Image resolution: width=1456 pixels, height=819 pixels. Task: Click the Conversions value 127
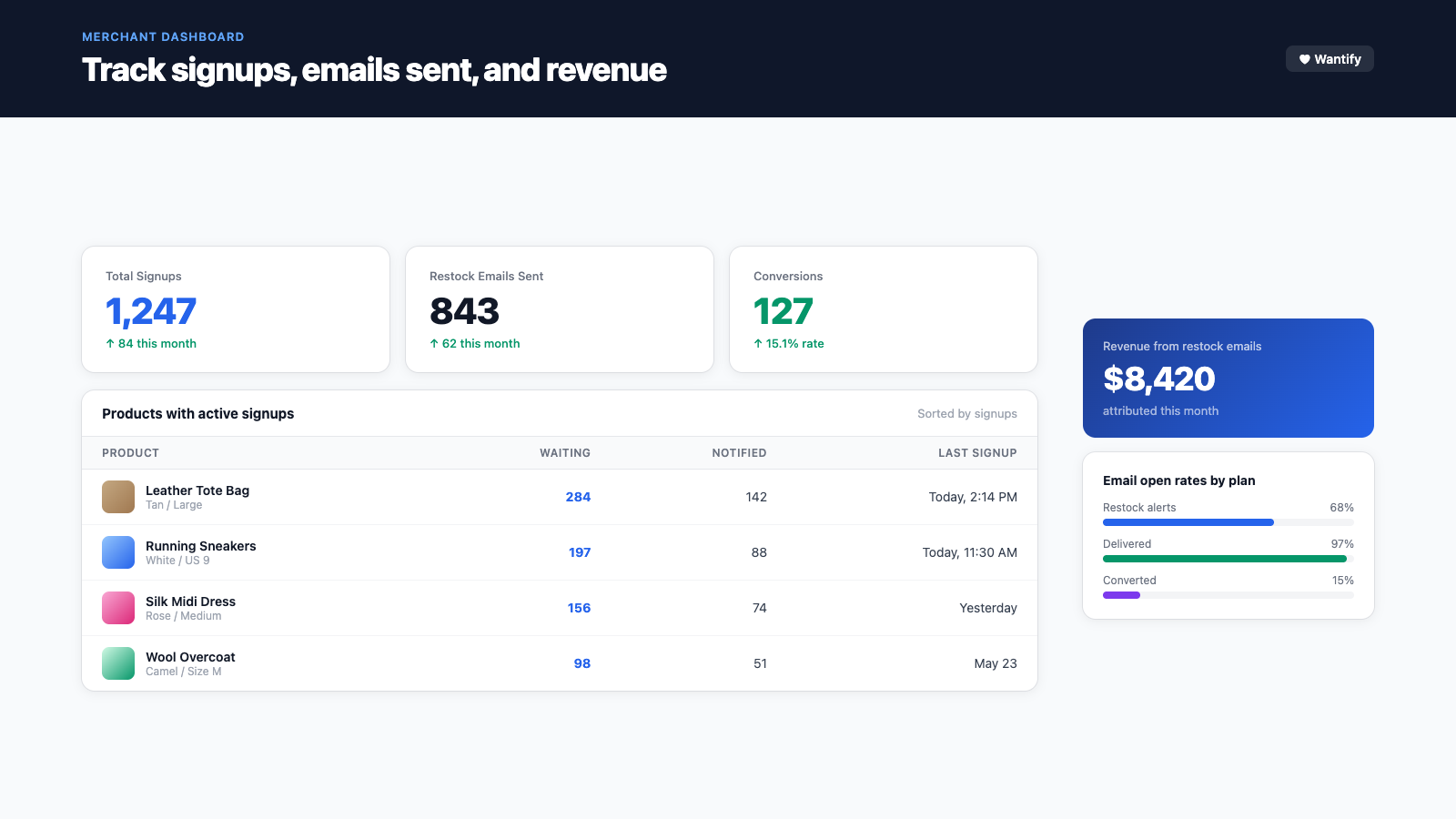pos(784,311)
